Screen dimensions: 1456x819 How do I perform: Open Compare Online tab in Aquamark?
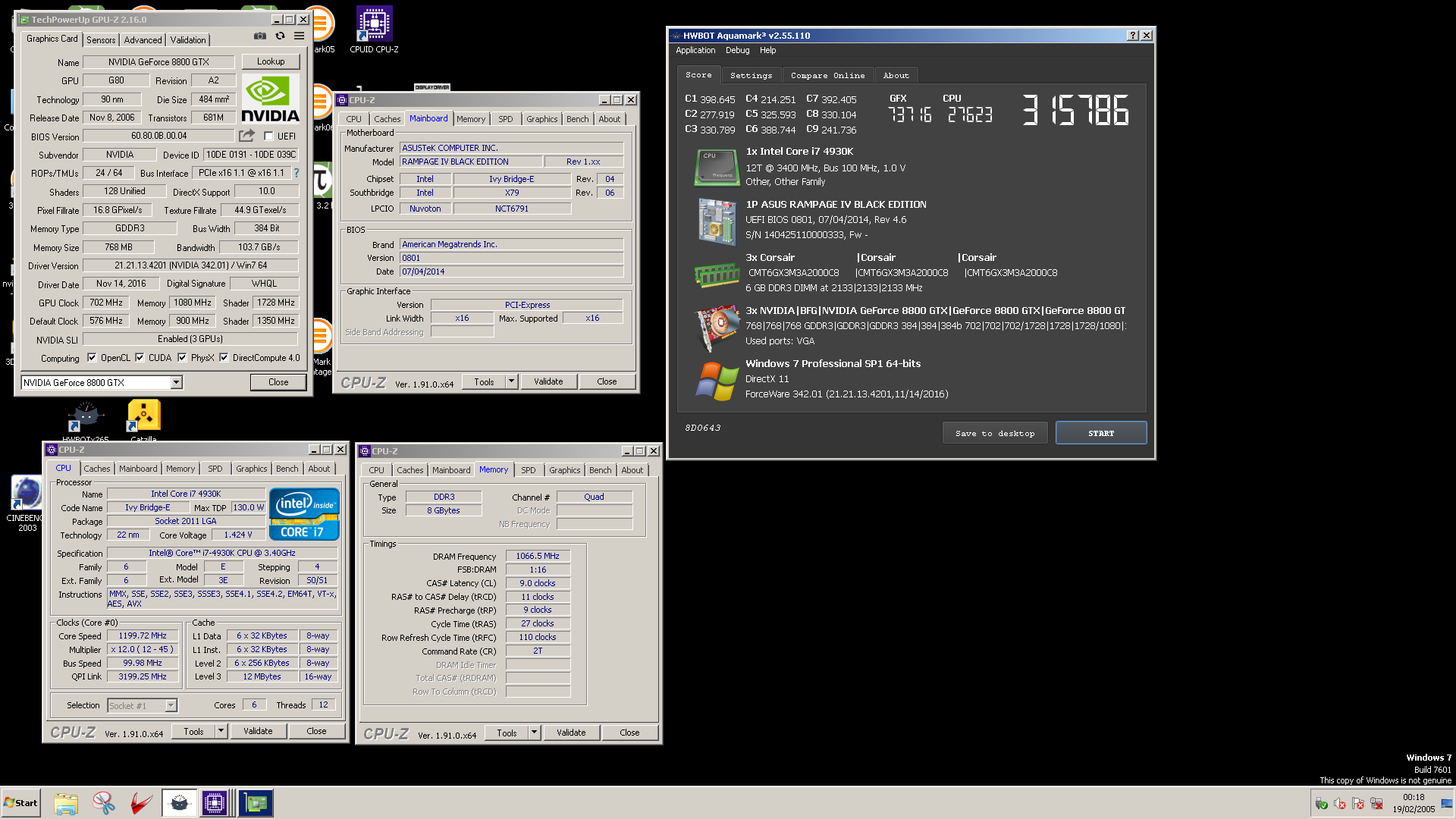coord(827,76)
